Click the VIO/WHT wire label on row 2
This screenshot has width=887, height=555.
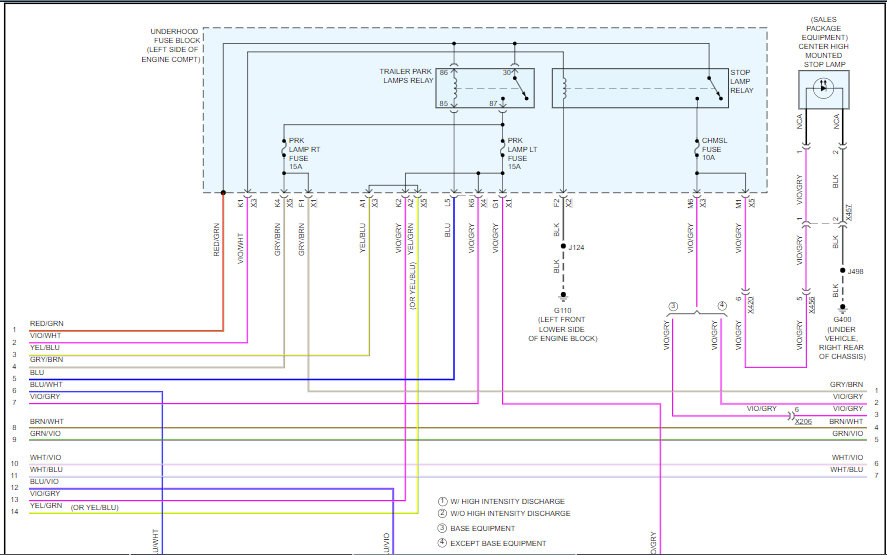click(x=45, y=335)
